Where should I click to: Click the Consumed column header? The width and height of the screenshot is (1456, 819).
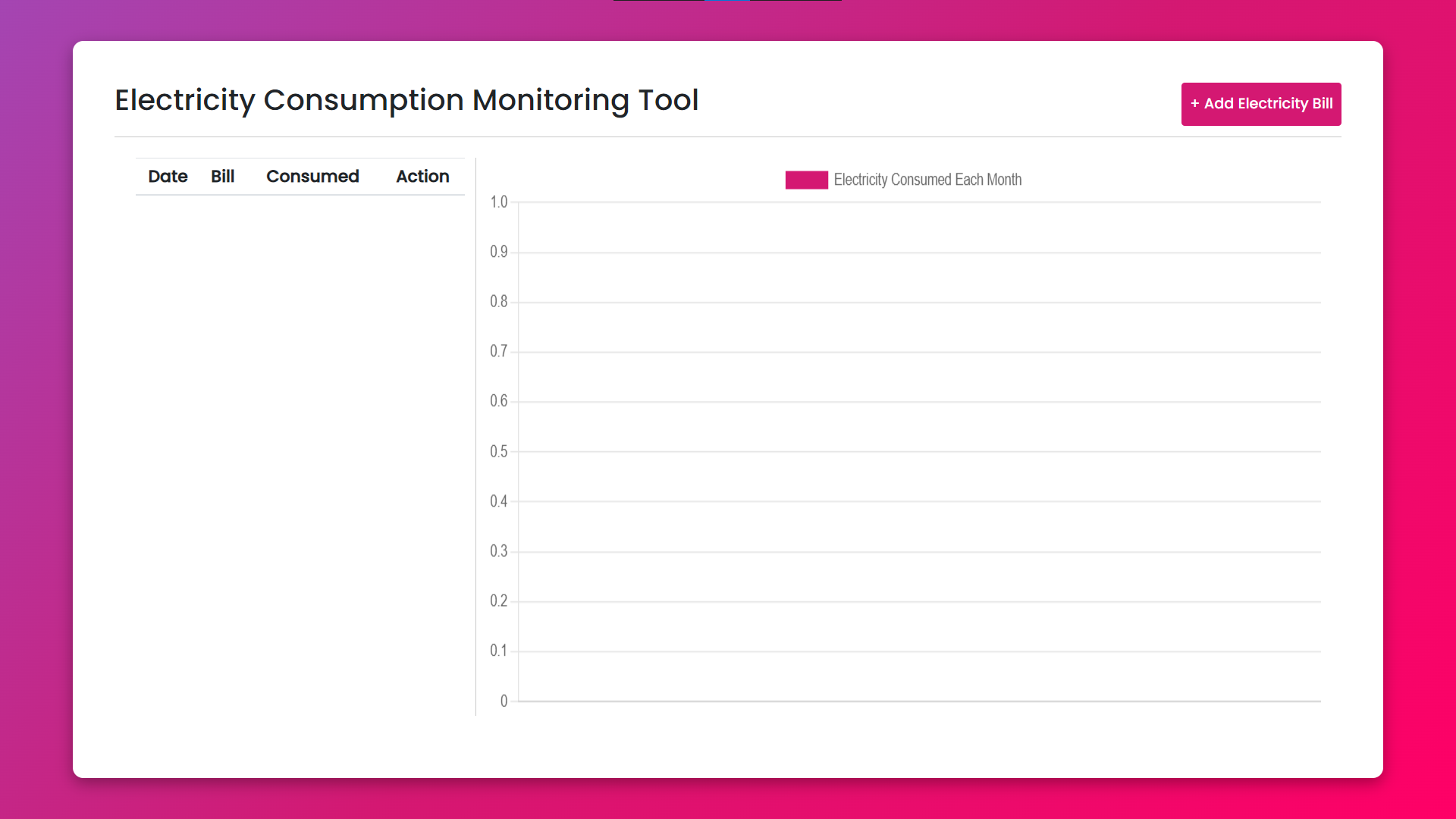click(312, 177)
